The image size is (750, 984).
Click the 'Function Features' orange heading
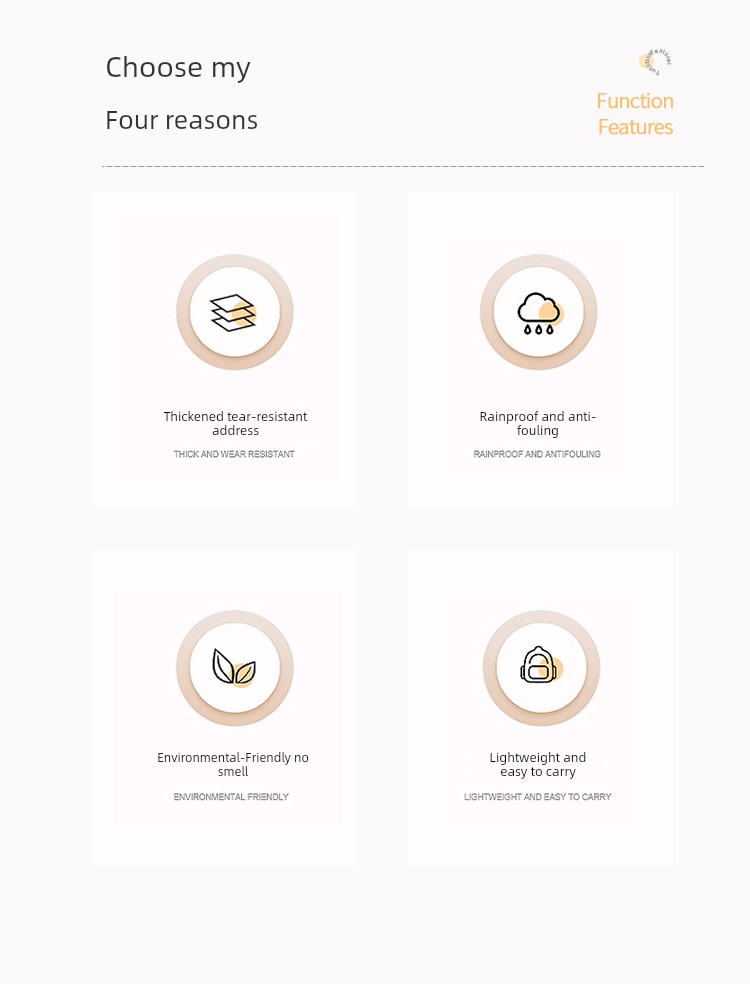(x=635, y=114)
